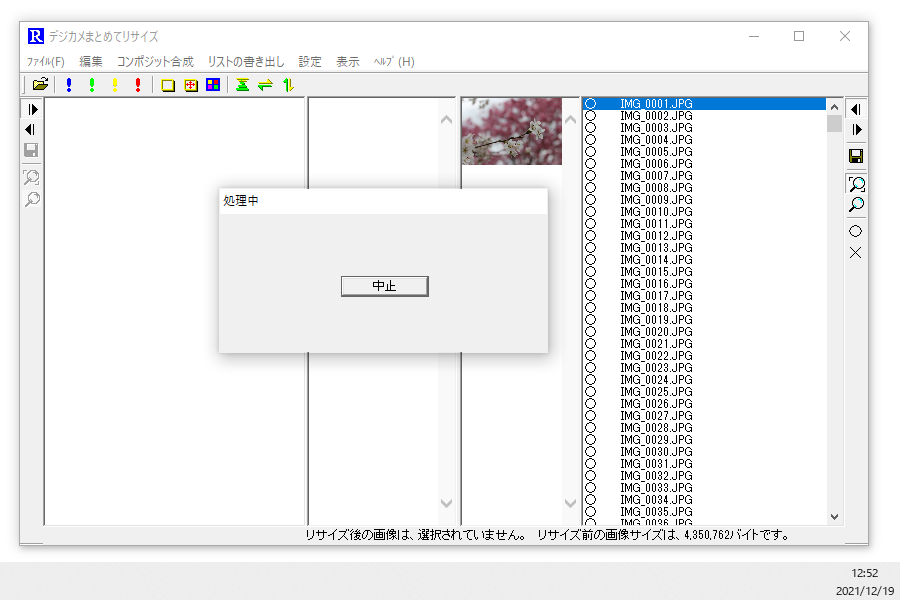Open the ヘルプ(H) menu

coord(394,61)
